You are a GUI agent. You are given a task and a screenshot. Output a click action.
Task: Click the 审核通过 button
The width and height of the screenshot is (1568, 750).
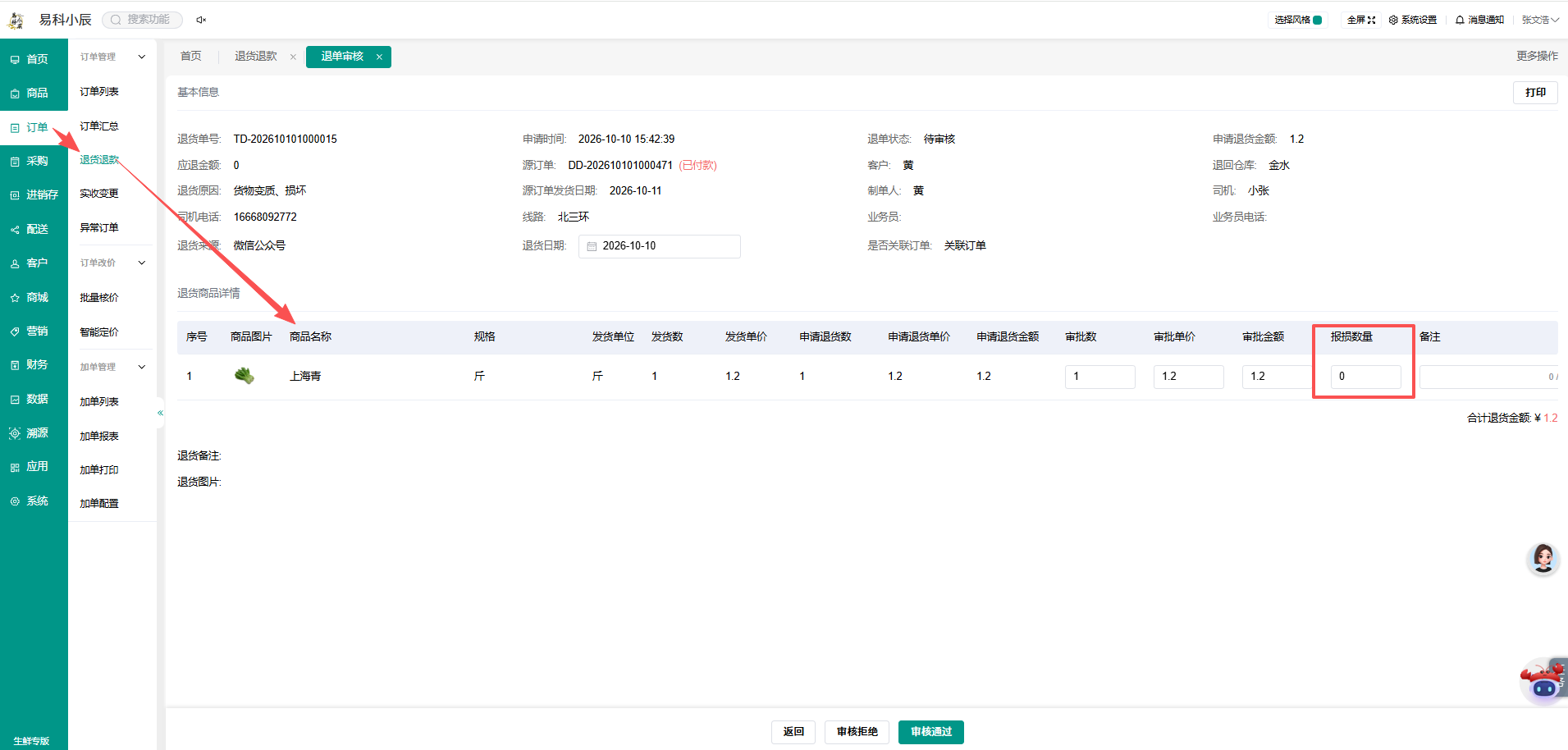coord(931,732)
